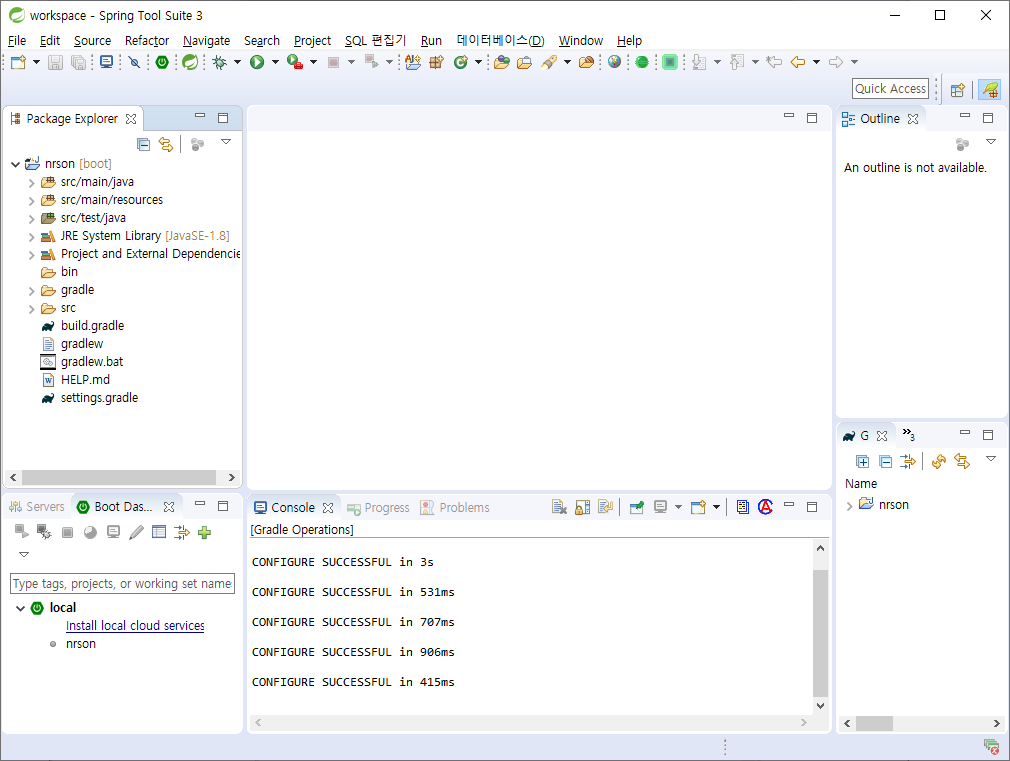Click the Gradle view horizontal scrollbar thumb

pyautogui.click(x=874, y=724)
